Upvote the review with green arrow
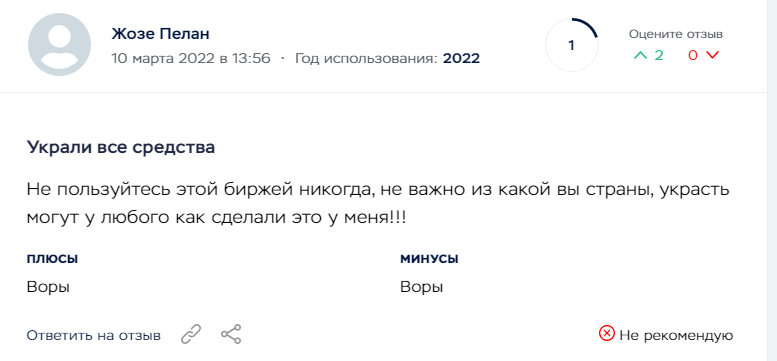Screen dimensions: 777x361 pos(641,55)
